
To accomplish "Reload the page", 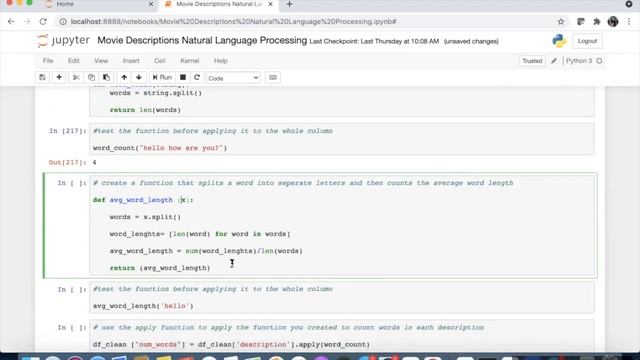I will pos(43,22).
